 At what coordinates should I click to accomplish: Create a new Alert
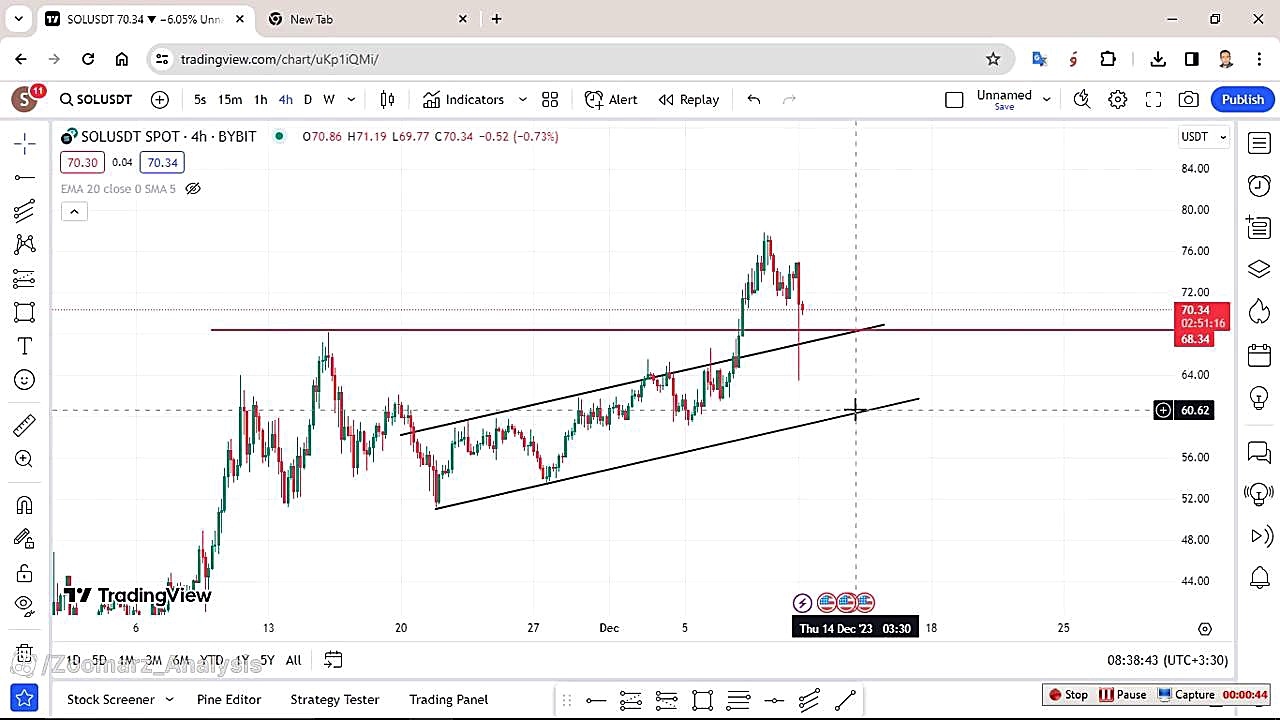(611, 99)
